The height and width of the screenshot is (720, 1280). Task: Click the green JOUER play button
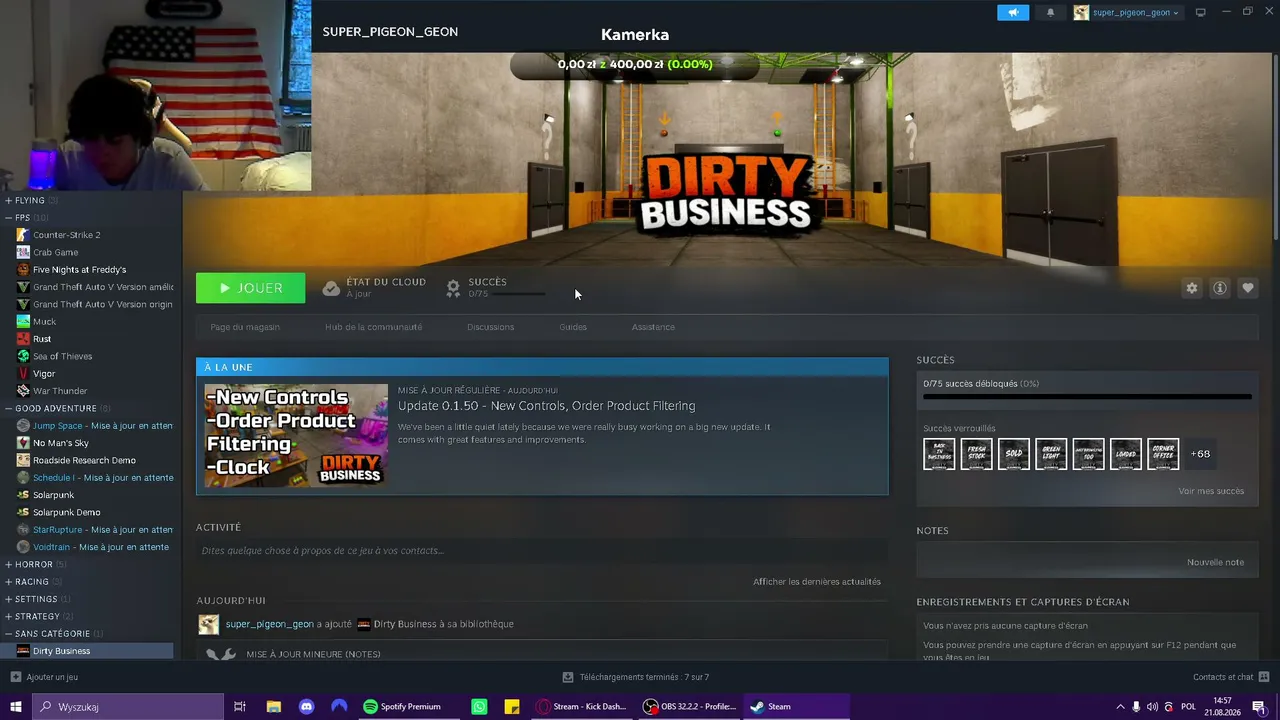click(x=251, y=288)
